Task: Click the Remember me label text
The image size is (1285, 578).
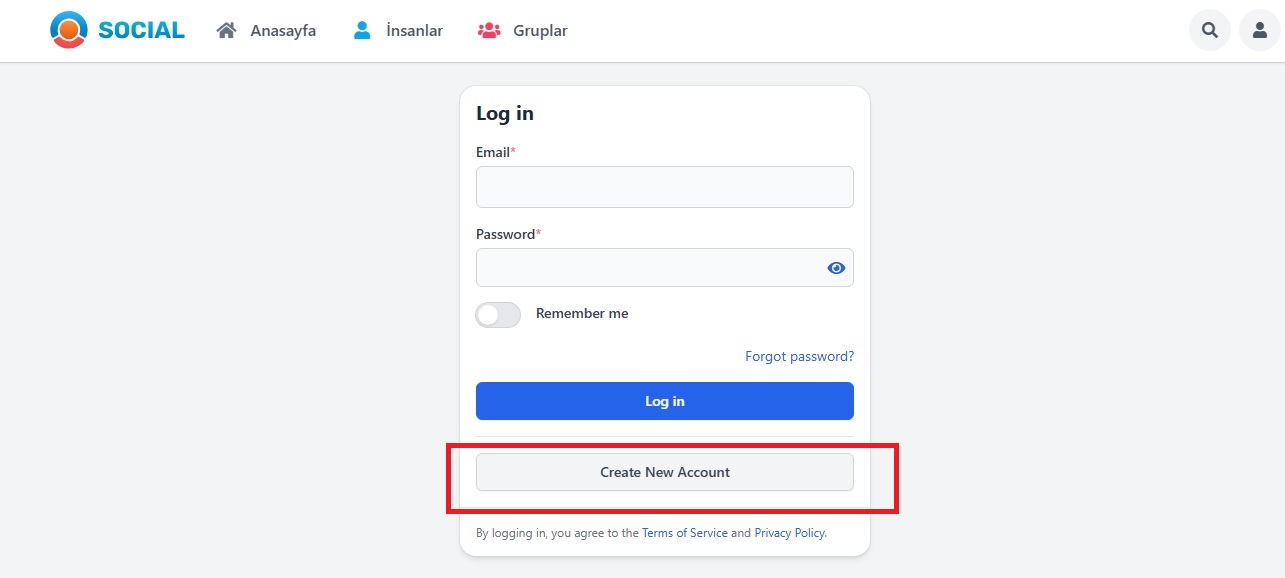Action: tap(582, 313)
